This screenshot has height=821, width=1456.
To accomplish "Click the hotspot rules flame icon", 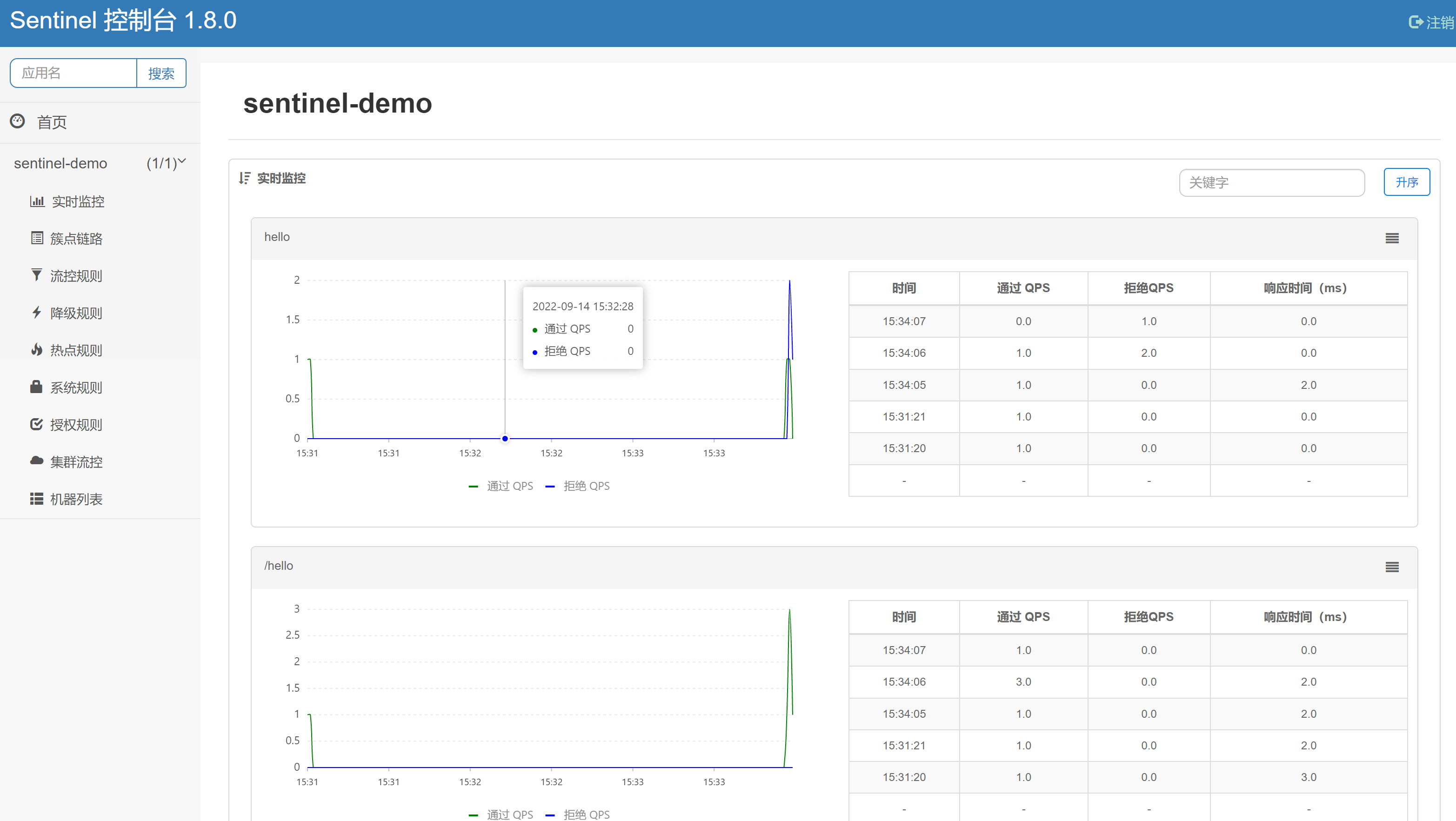I will (x=37, y=350).
